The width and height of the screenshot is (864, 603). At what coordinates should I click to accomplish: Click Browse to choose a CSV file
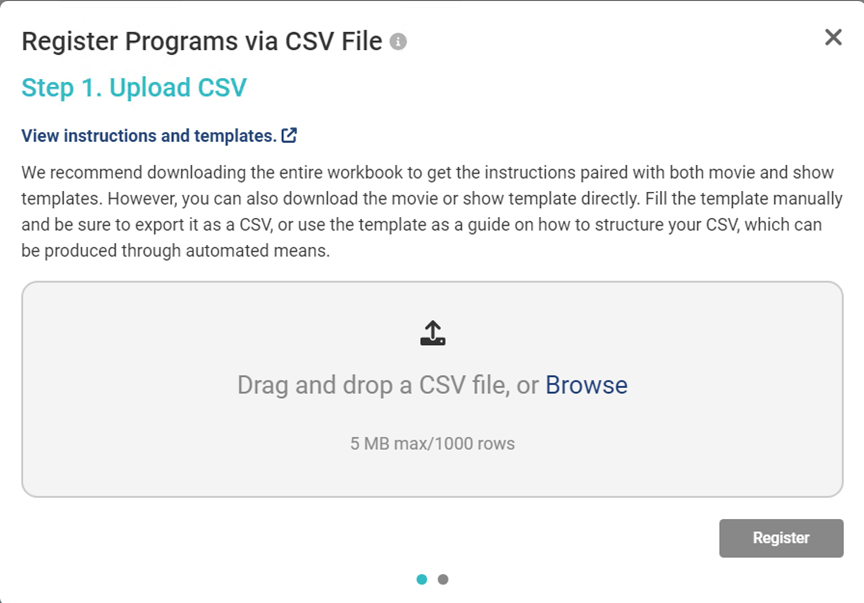coord(586,385)
